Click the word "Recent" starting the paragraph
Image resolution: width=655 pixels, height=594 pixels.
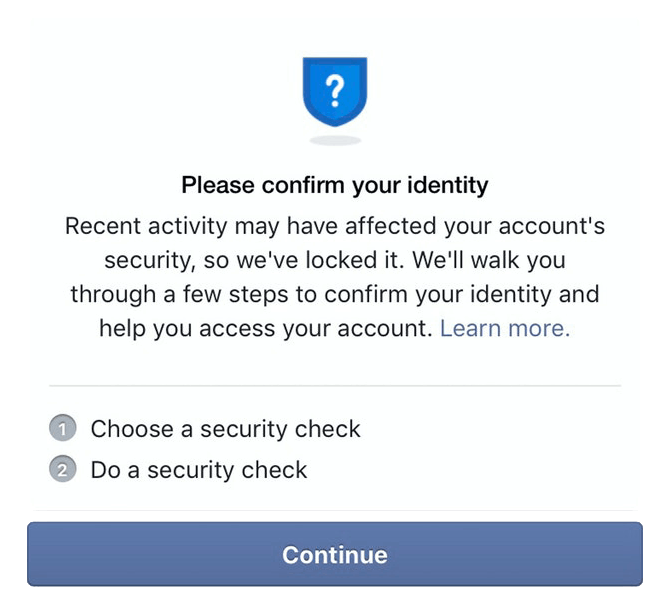tap(103, 226)
